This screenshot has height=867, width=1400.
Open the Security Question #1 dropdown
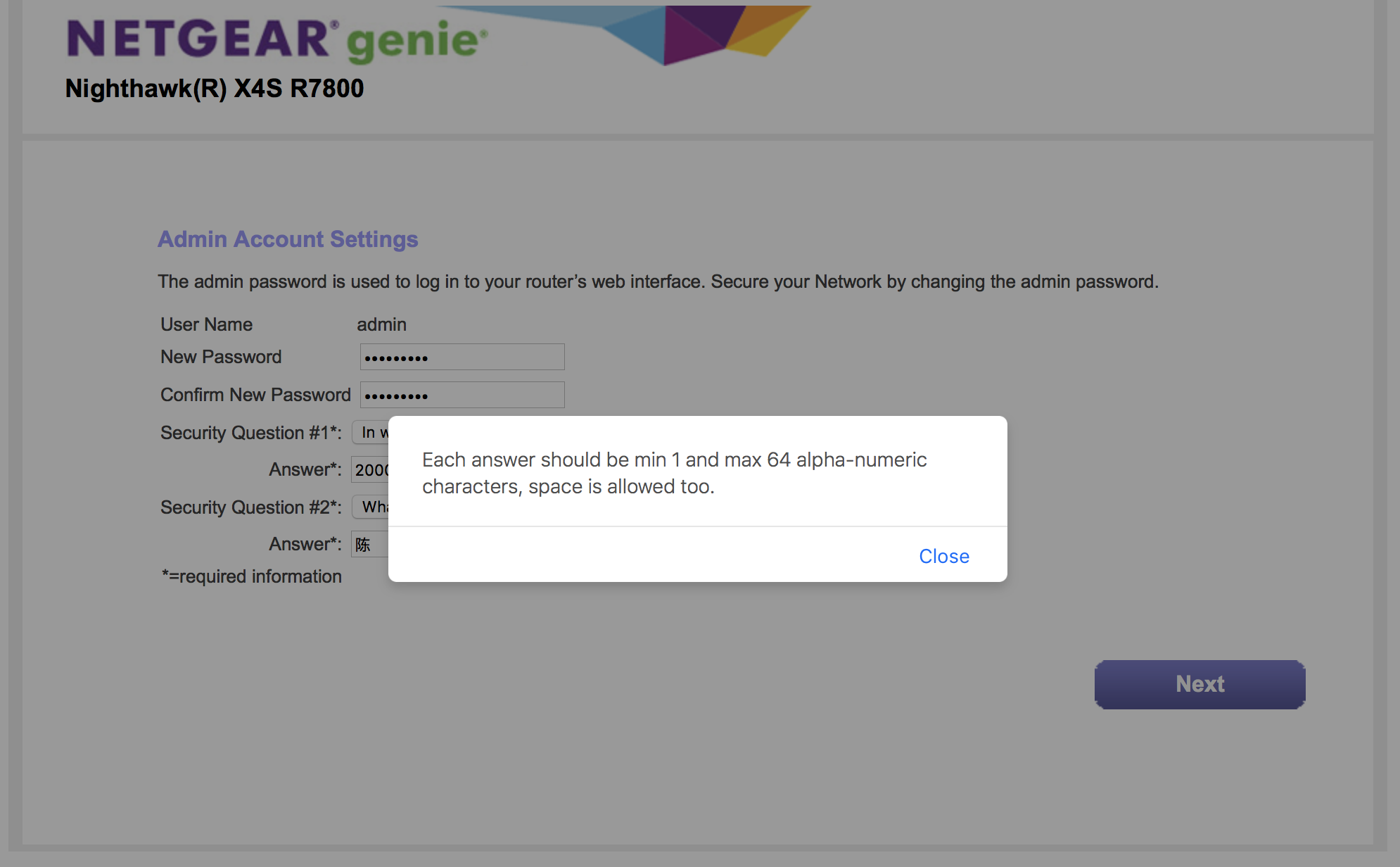tap(371, 432)
